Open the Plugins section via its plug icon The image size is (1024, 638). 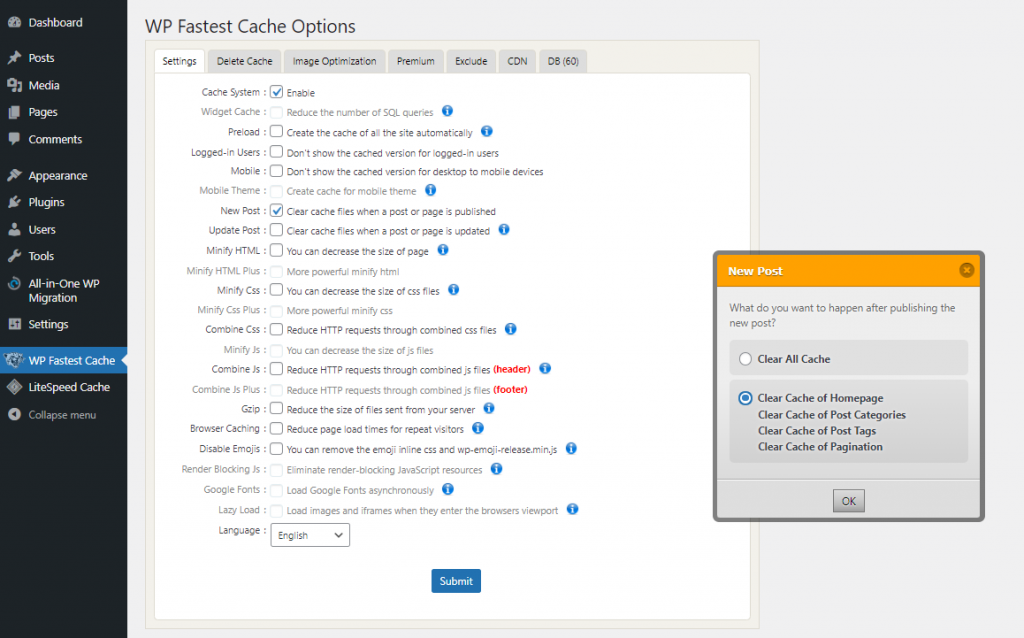point(14,201)
